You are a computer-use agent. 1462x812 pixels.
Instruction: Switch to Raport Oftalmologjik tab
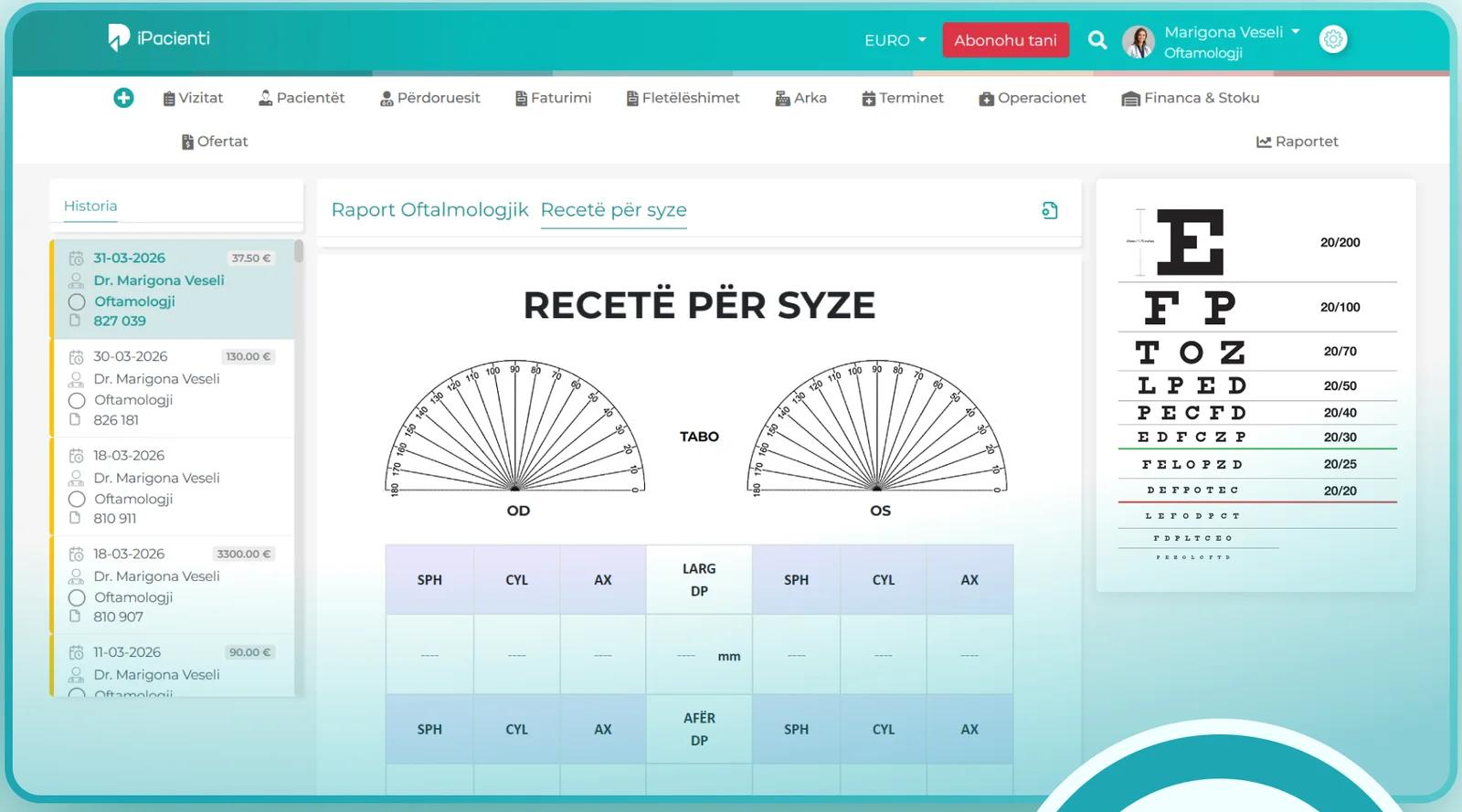[429, 210]
